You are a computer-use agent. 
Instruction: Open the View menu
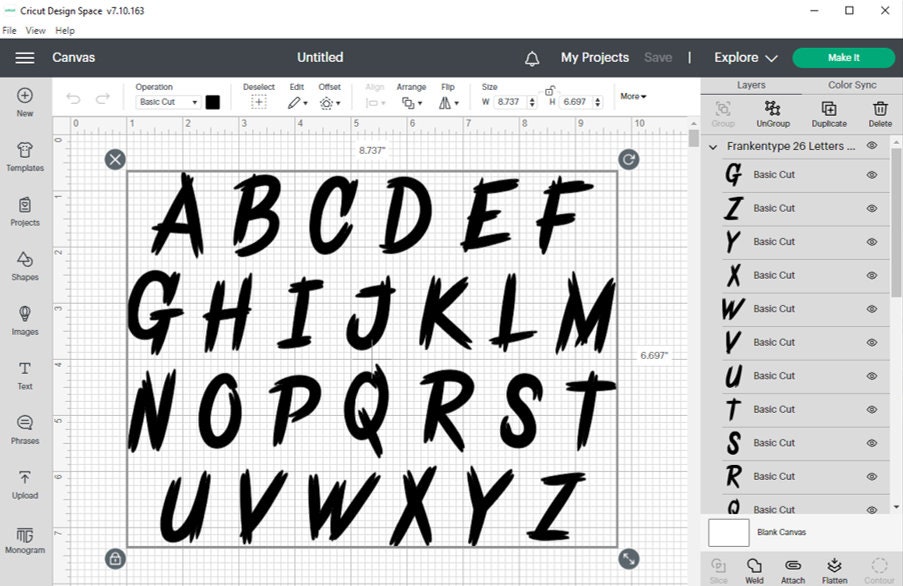coord(35,30)
